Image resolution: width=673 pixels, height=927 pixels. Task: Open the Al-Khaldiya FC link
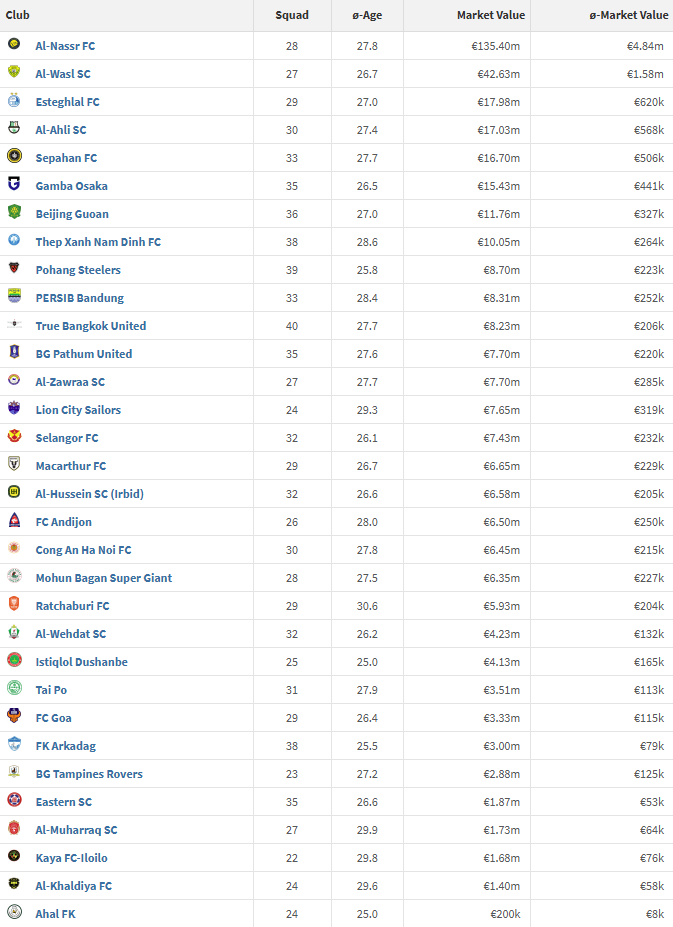pos(73,886)
